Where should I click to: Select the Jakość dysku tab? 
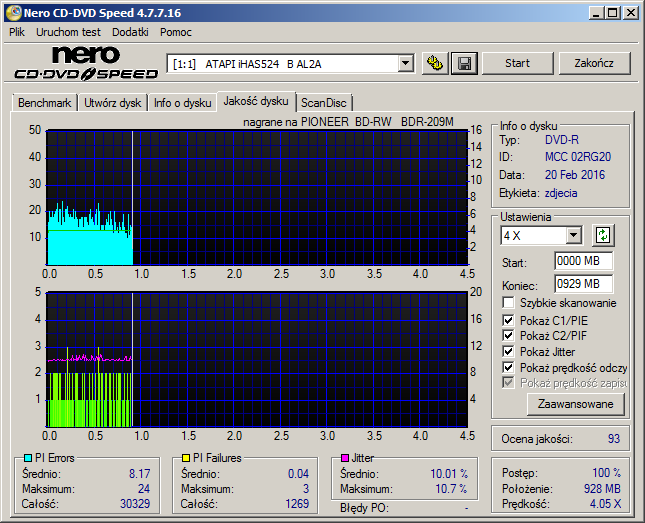(256, 101)
